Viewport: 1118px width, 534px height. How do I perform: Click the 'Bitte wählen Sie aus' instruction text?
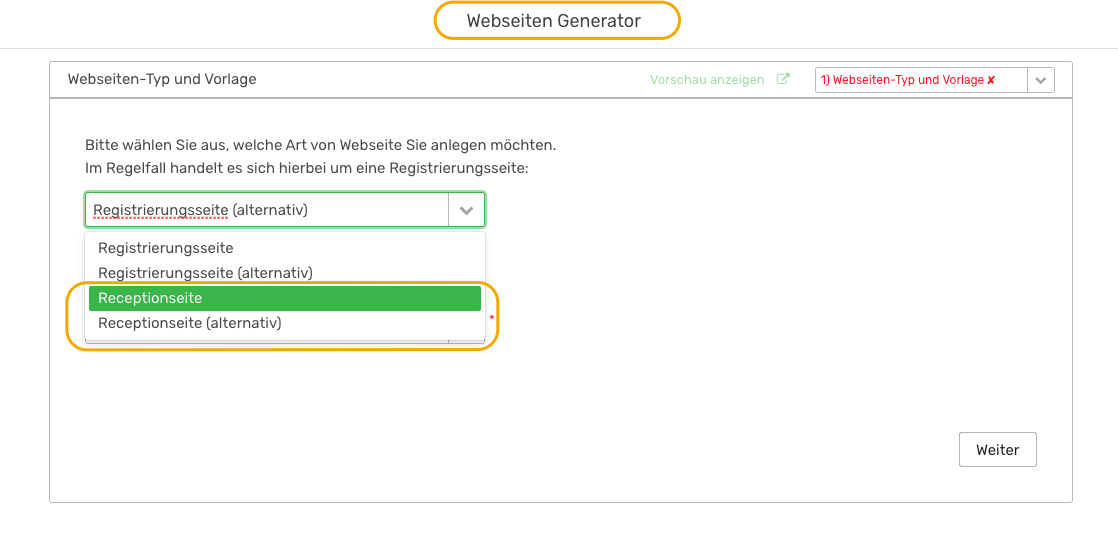pyautogui.click(x=320, y=145)
